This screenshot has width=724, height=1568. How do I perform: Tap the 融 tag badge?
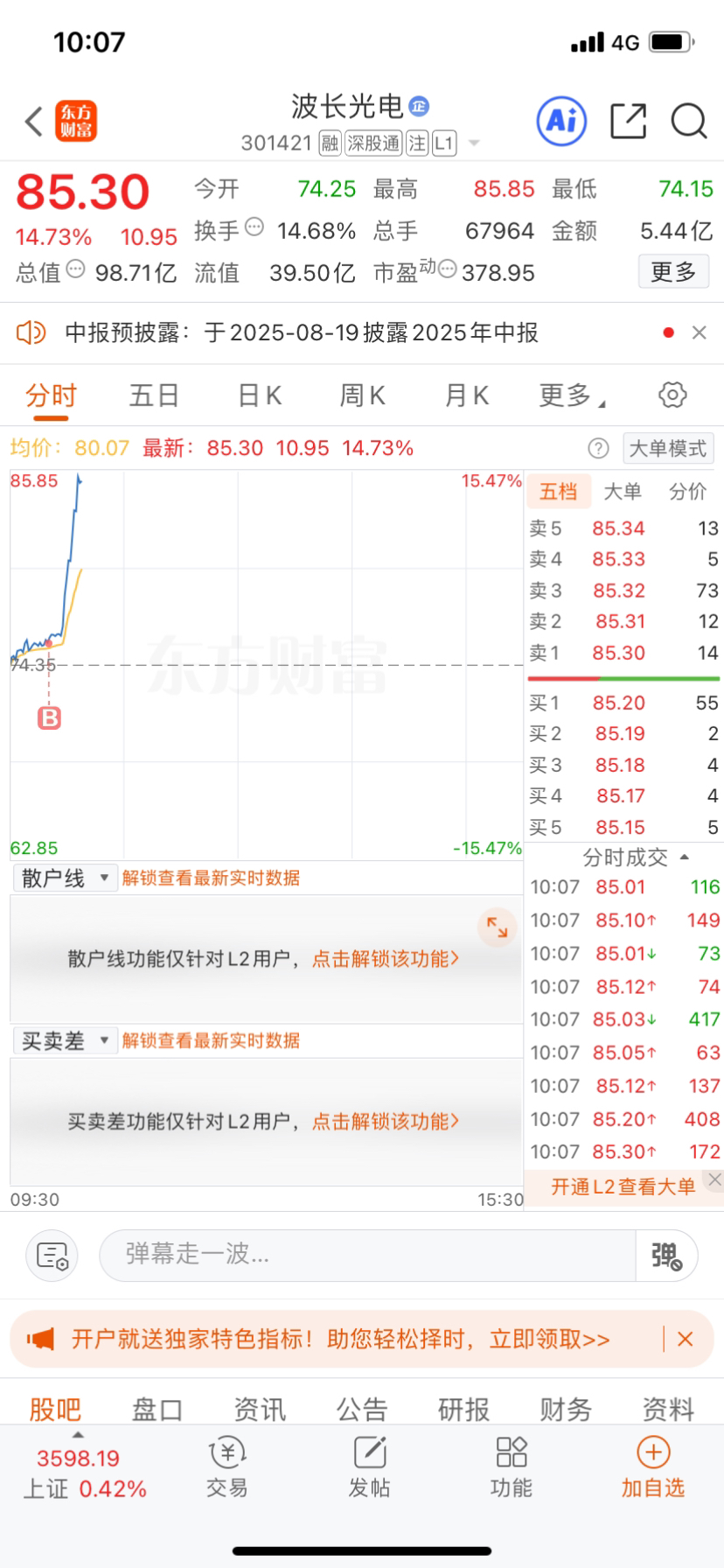[x=330, y=143]
